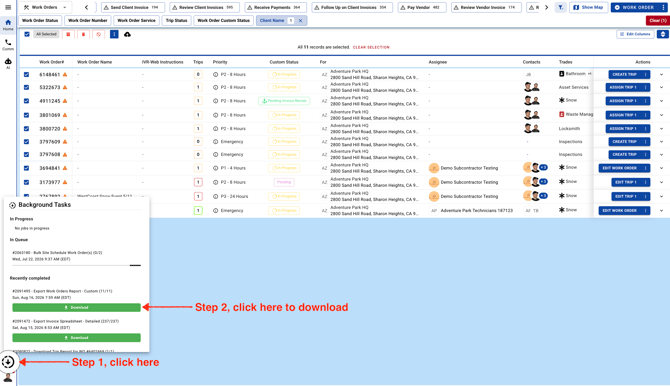The image size is (670, 386).
Task: Open the Review Client Invoices tab
Action: click(205, 7)
